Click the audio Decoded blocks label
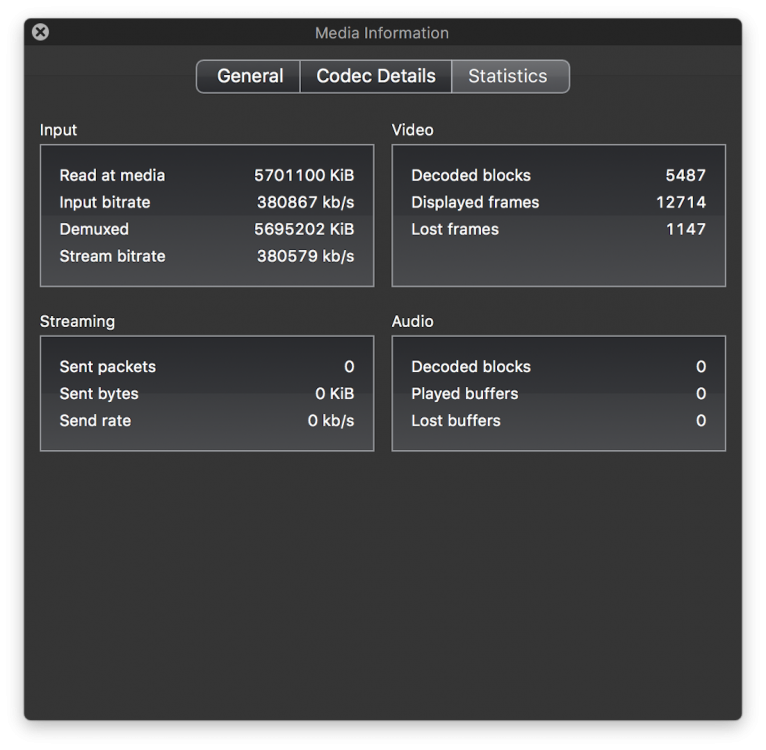Image resolution: width=766 pixels, height=750 pixels. (471, 367)
